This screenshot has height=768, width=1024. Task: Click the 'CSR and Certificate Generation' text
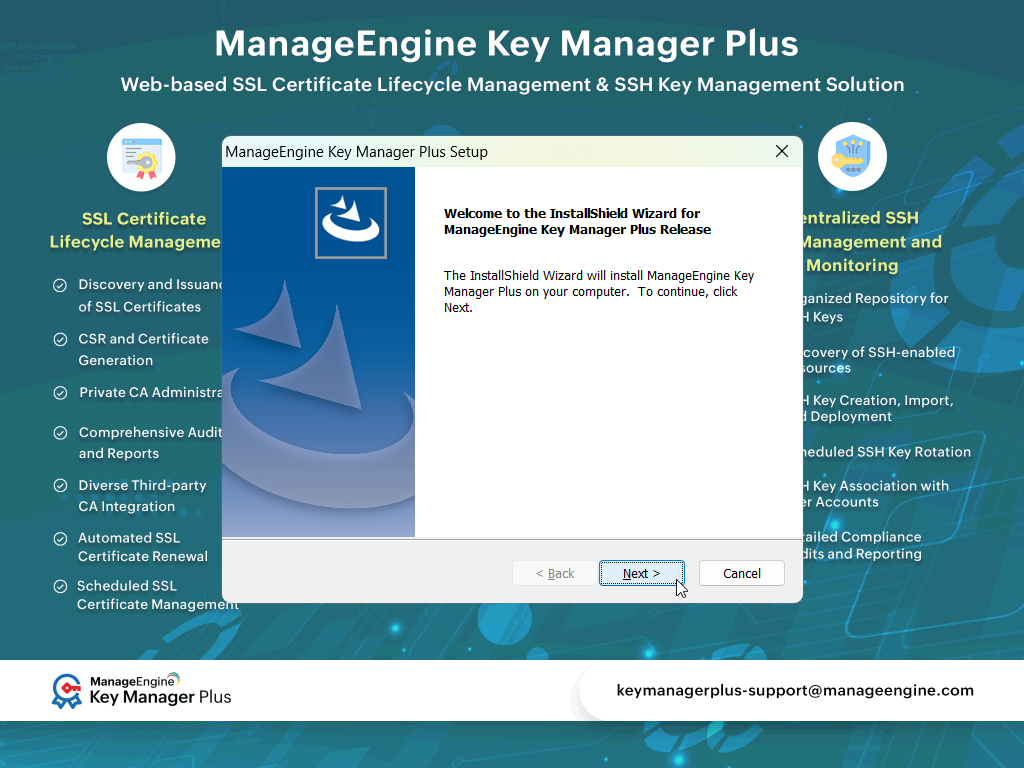(x=144, y=349)
